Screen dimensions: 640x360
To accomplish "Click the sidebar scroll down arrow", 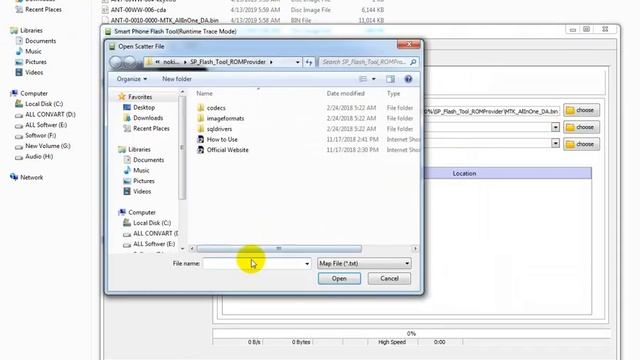I will point(182,249).
